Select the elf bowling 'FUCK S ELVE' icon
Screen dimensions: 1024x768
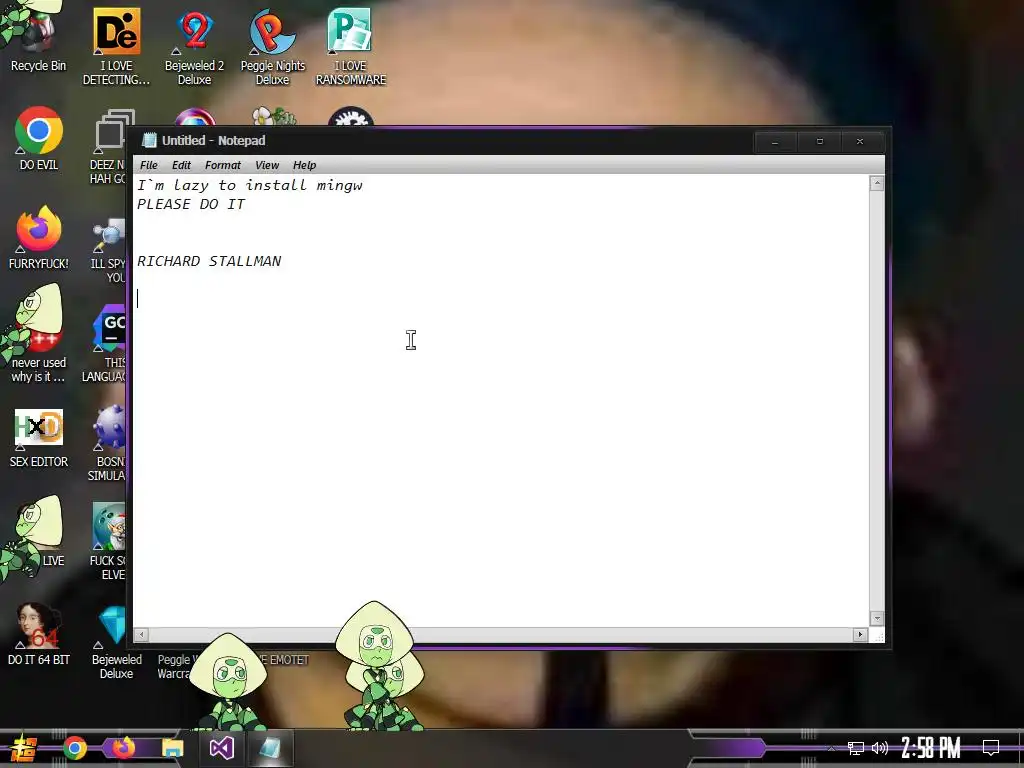tap(108, 541)
